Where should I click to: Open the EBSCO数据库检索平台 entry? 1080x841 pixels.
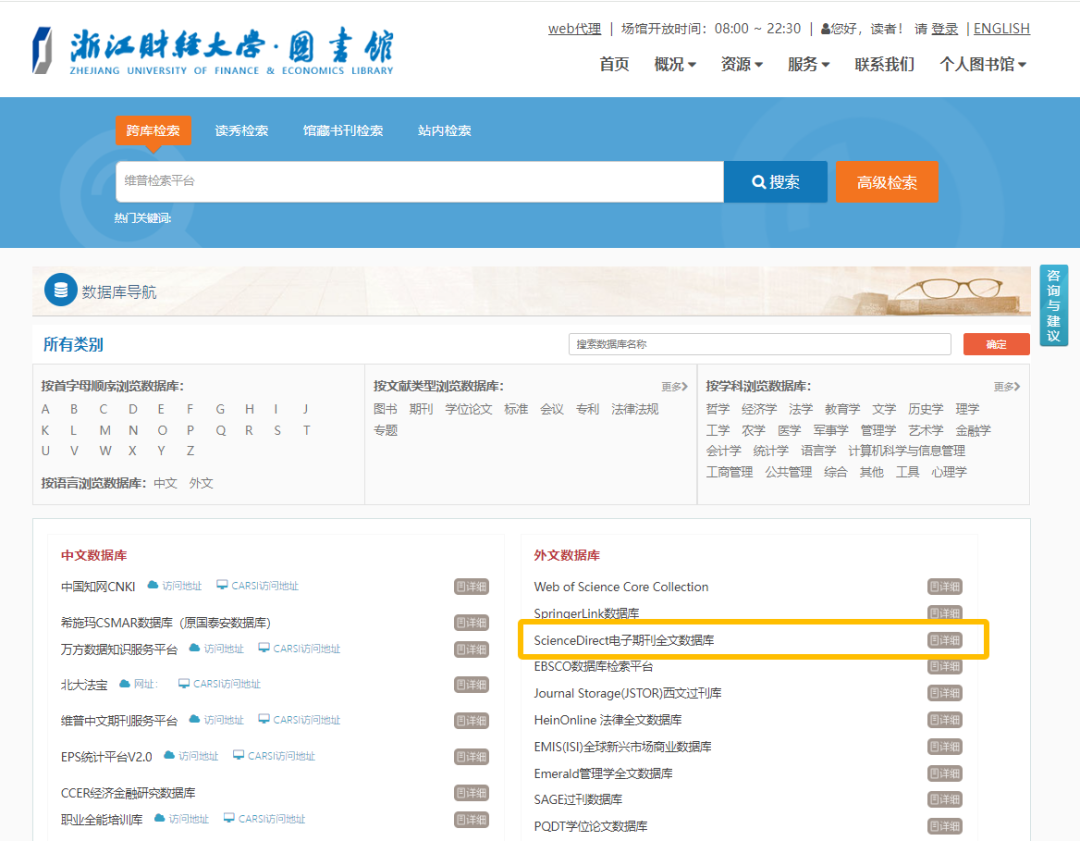pos(593,667)
